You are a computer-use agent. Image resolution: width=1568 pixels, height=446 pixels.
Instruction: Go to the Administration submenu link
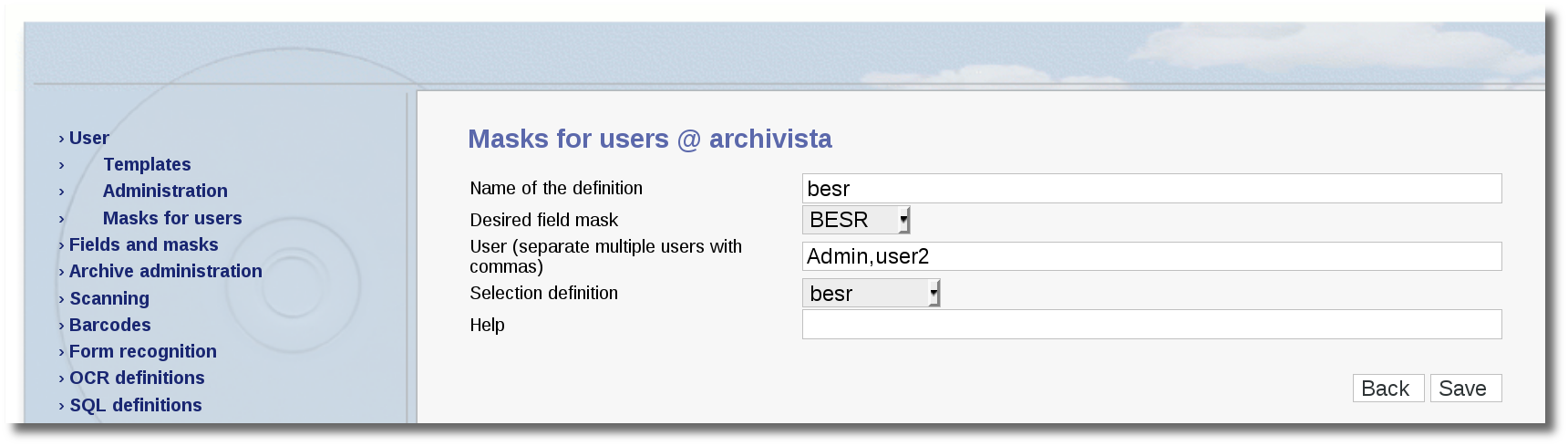(165, 191)
